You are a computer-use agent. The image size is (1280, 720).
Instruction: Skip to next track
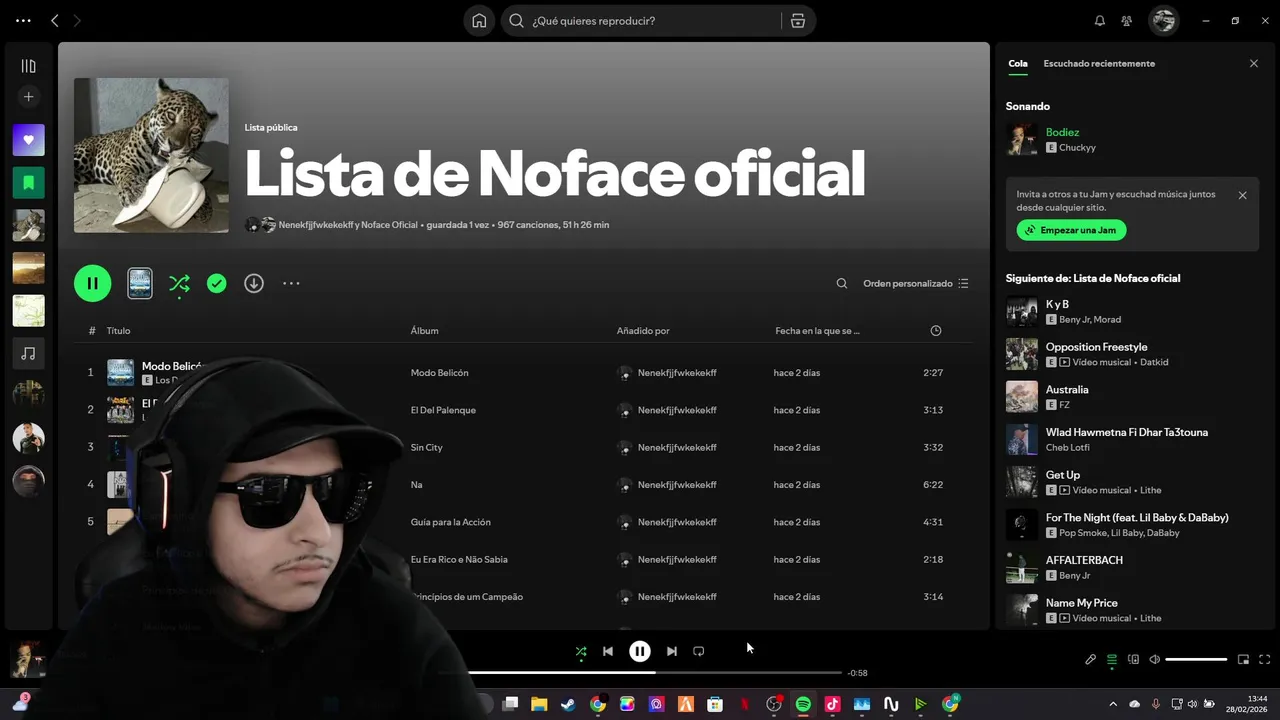click(x=672, y=651)
